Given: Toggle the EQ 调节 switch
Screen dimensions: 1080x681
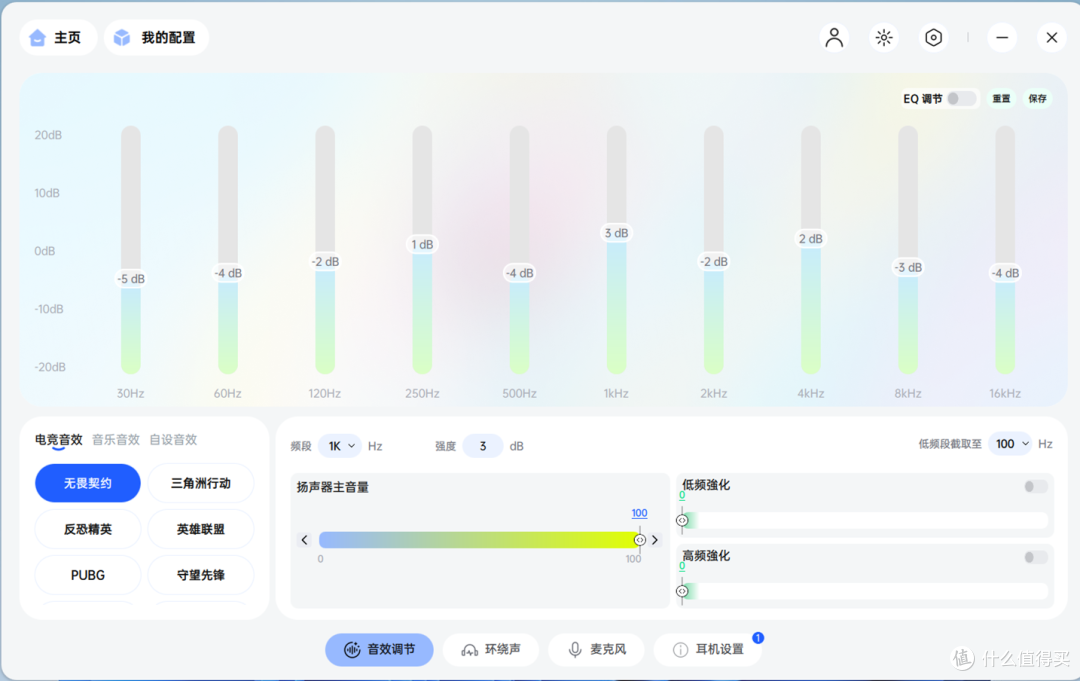Looking at the screenshot, I should (x=962, y=98).
